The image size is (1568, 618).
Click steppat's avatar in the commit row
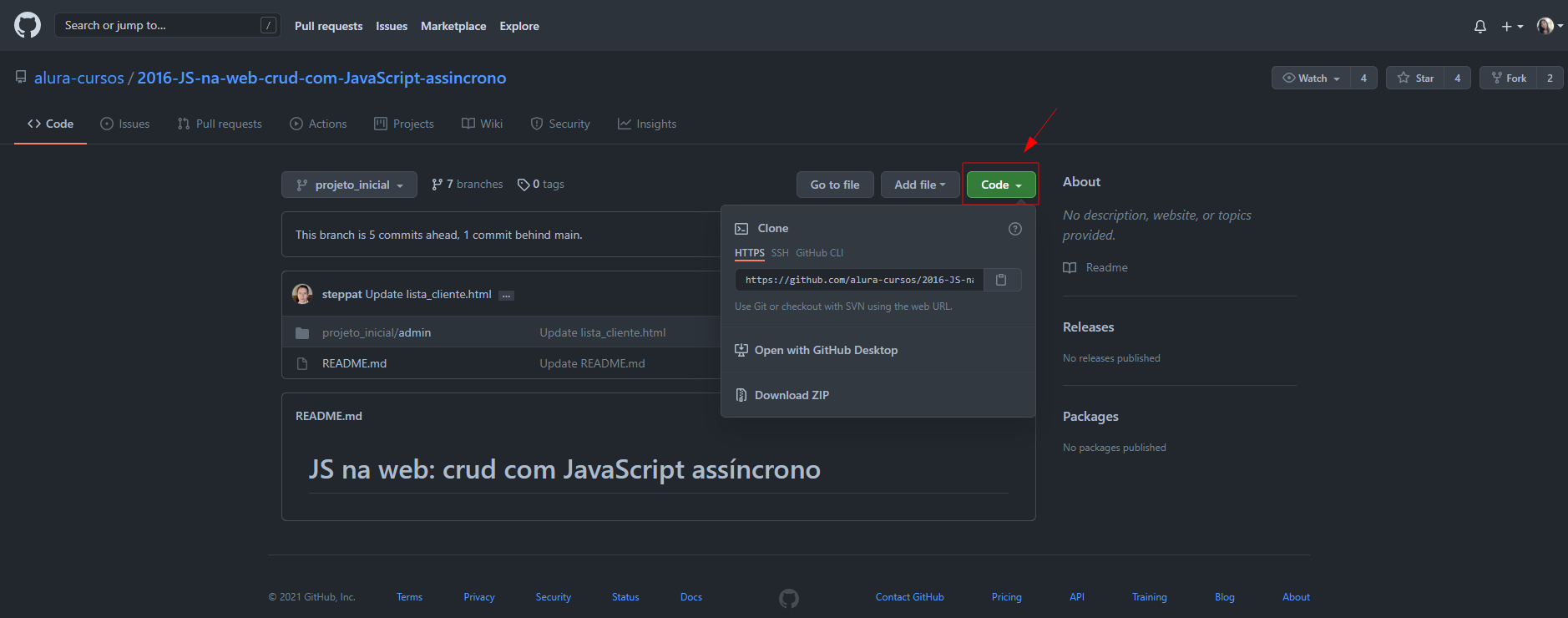302,294
